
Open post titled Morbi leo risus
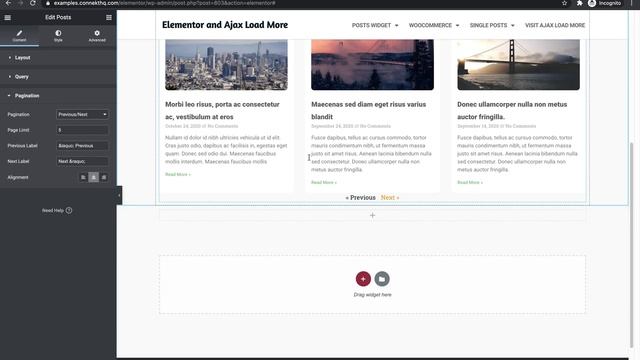(222, 111)
